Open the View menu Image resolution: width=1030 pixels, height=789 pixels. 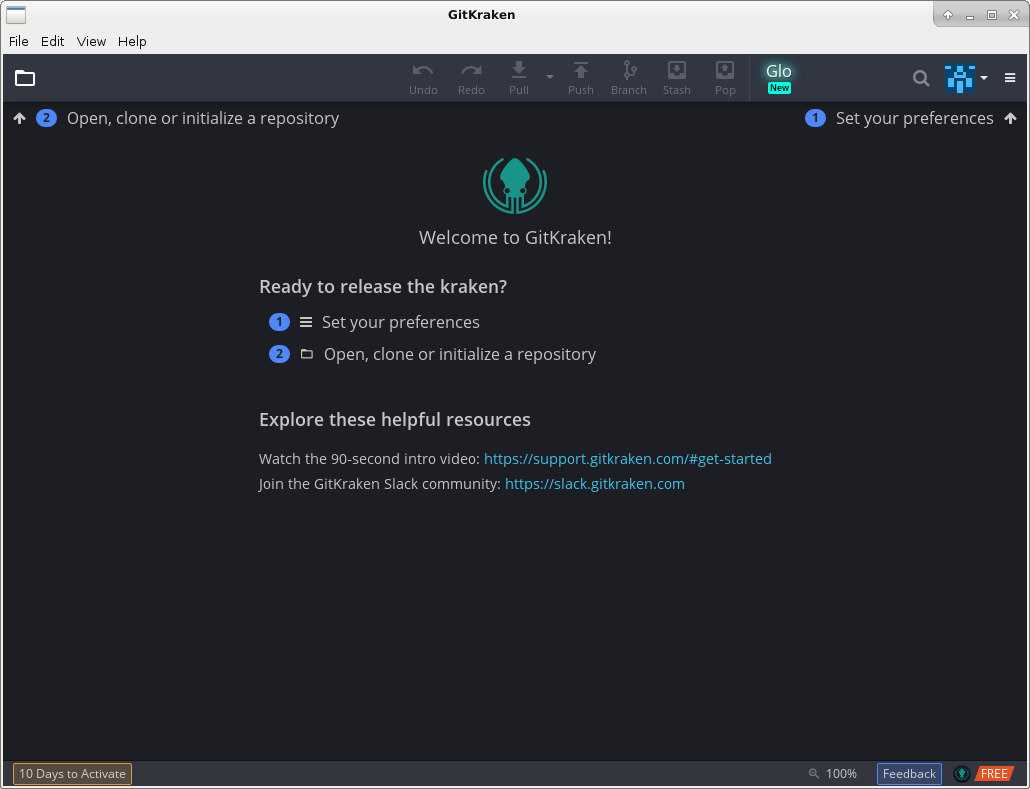point(91,41)
